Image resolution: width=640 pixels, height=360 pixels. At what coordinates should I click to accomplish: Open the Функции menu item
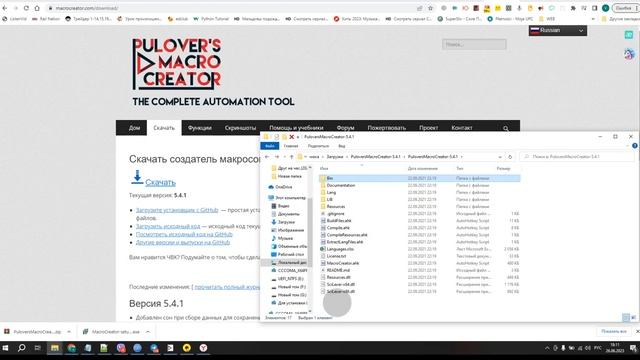200,128
